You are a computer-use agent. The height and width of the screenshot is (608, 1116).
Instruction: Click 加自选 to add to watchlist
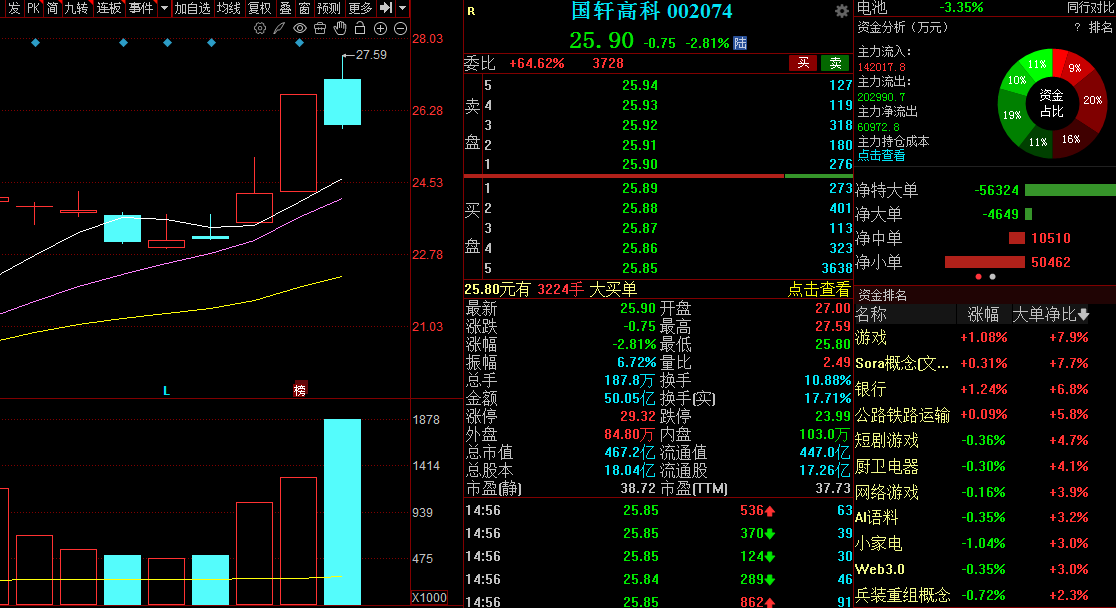click(192, 8)
